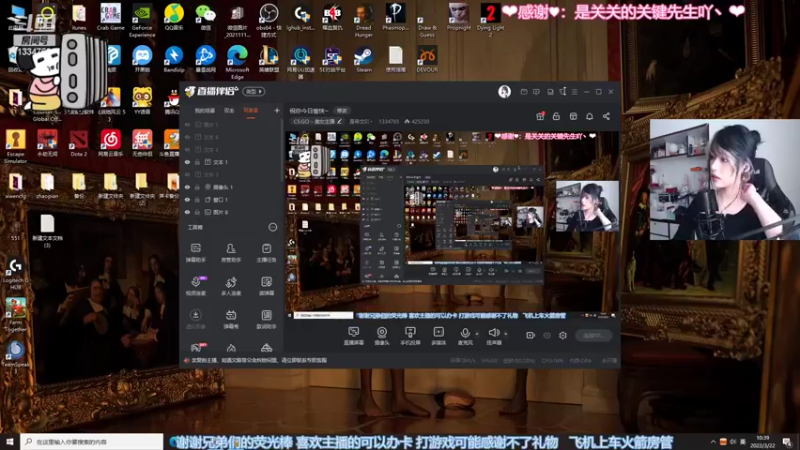Add a camera source from bottom bar
The height and width of the screenshot is (450, 800).
(382, 336)
